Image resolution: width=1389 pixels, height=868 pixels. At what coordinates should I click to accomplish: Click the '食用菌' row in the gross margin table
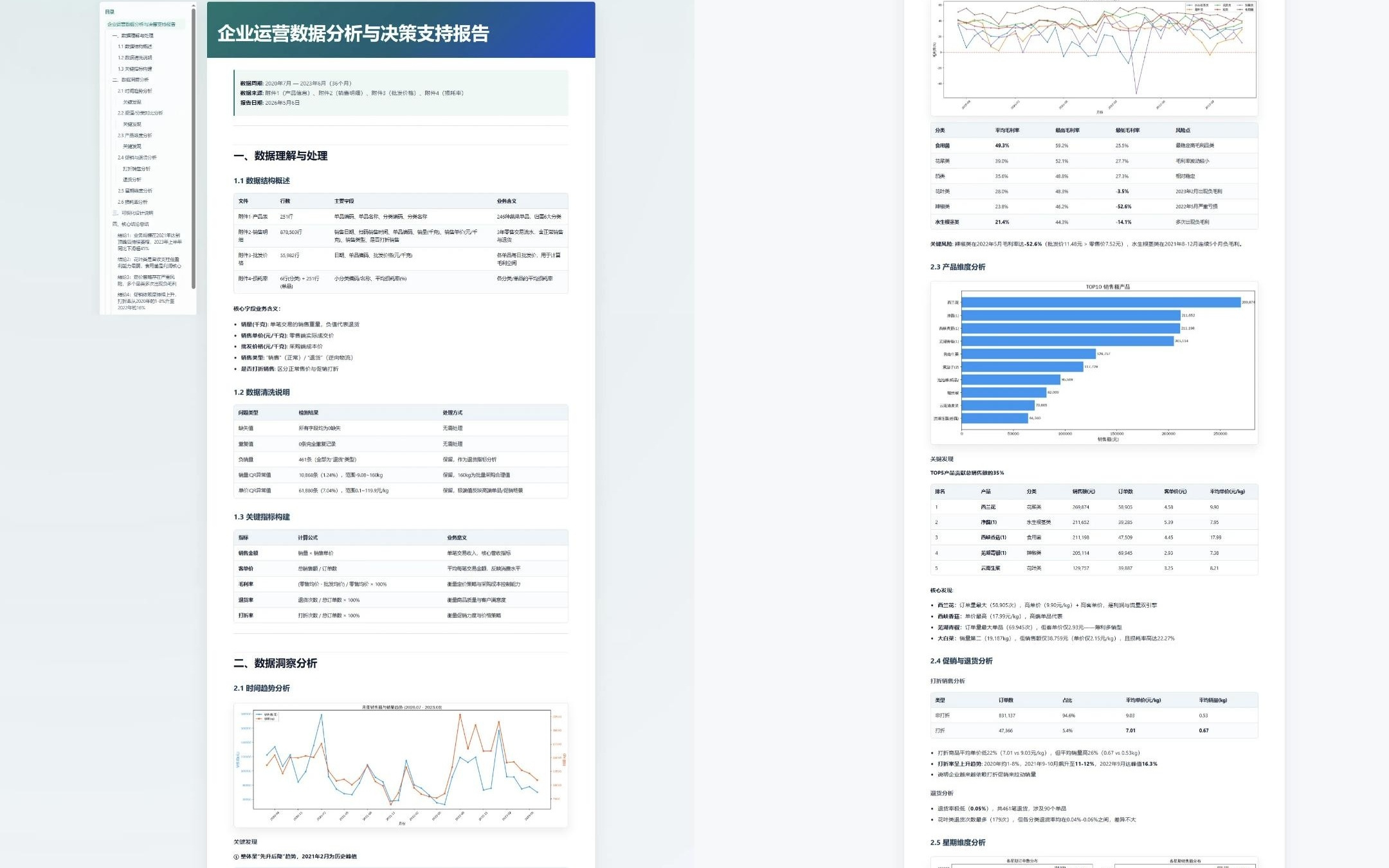coord(1094,146)
